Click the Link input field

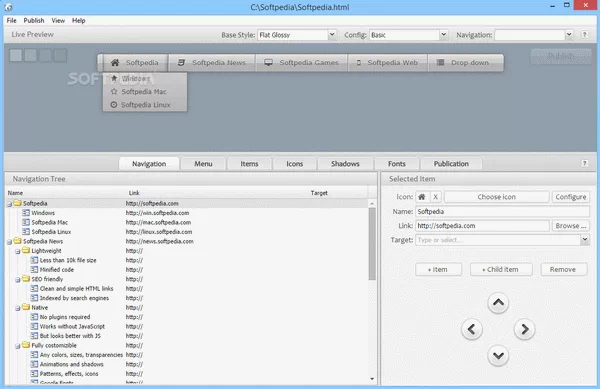[x=482, y=226]
